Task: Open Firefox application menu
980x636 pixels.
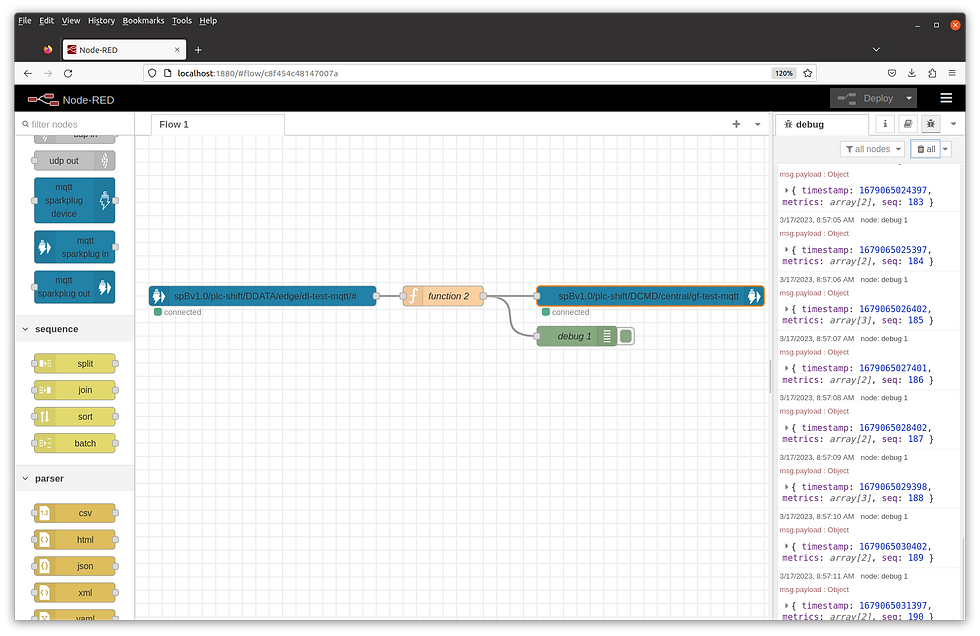Action: click(952, 73)
